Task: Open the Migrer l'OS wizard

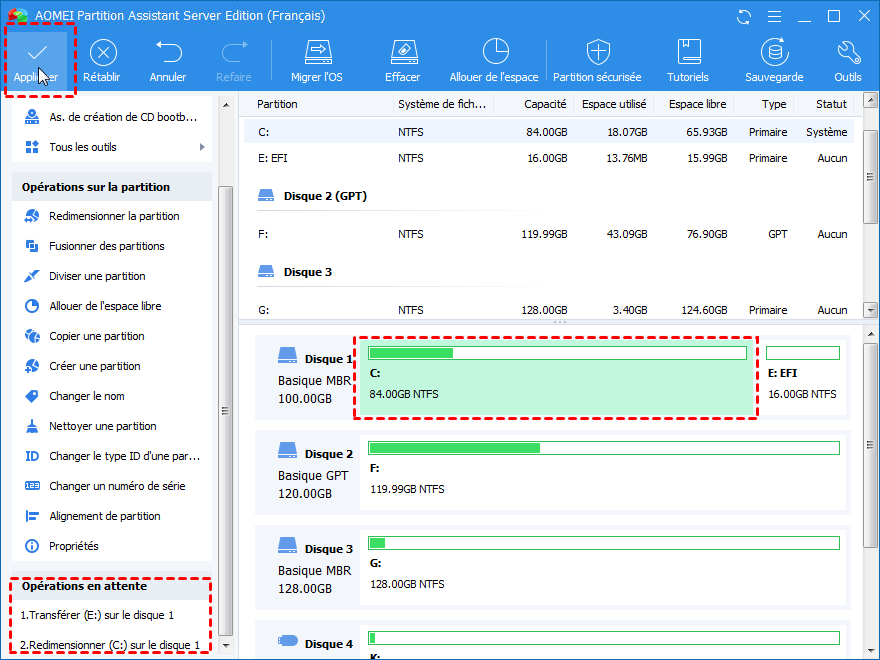Action: (317, 53)
